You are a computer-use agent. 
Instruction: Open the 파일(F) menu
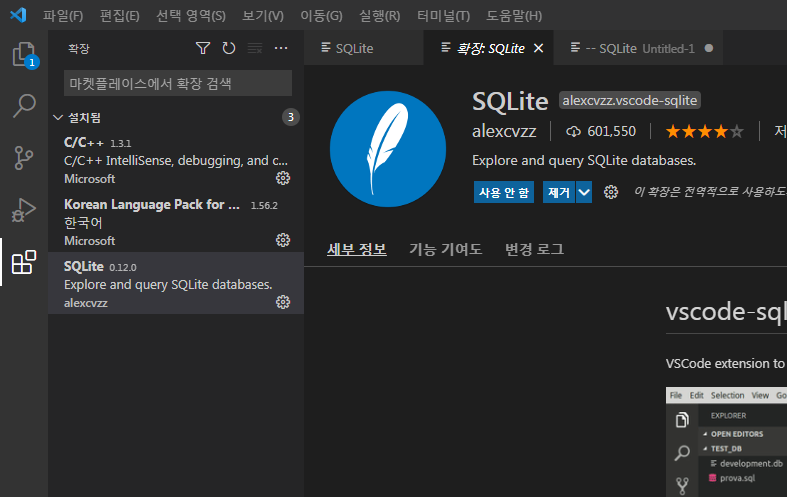pos(63,16)
